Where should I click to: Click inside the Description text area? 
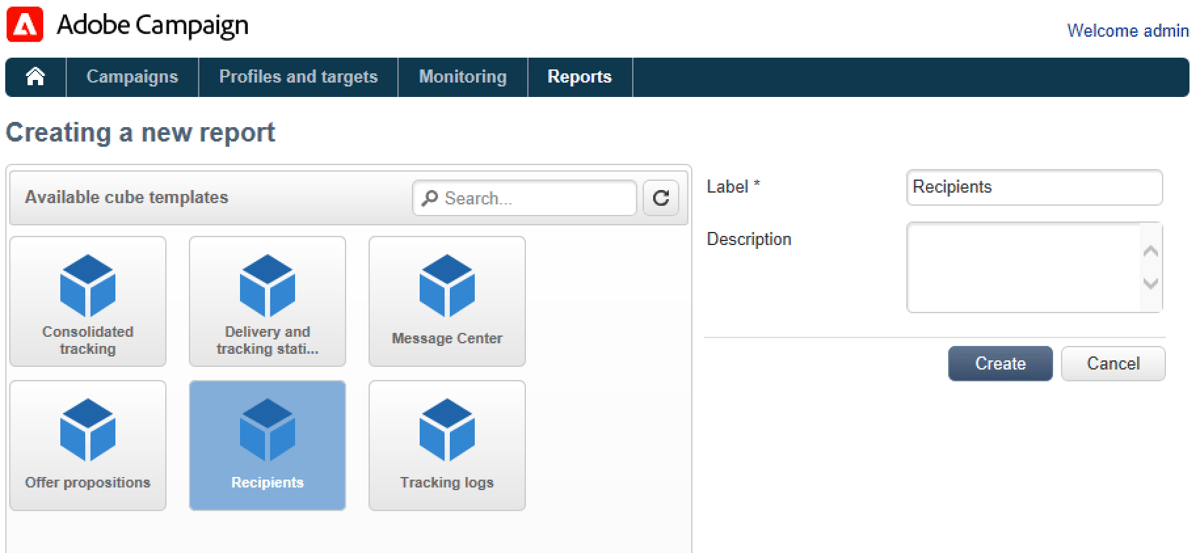click(1023, 268)
